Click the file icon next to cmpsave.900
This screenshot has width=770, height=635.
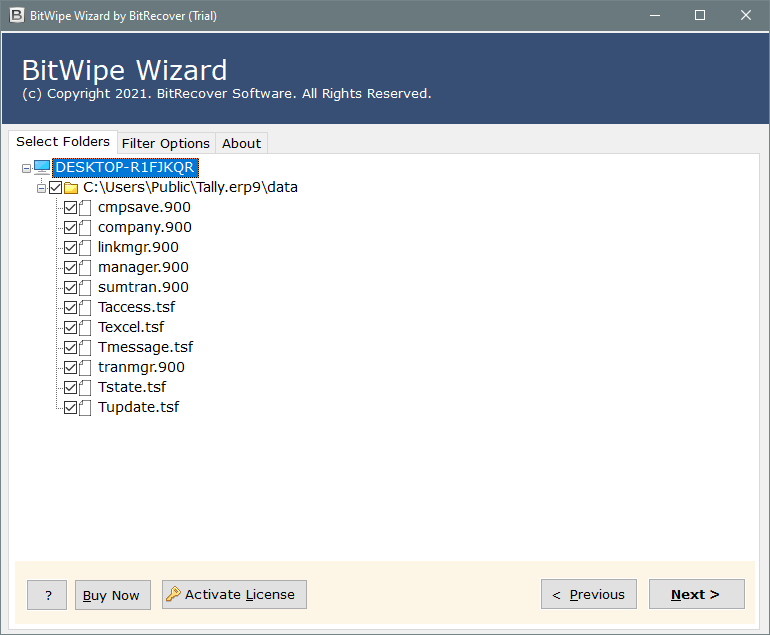coord(85,208)
